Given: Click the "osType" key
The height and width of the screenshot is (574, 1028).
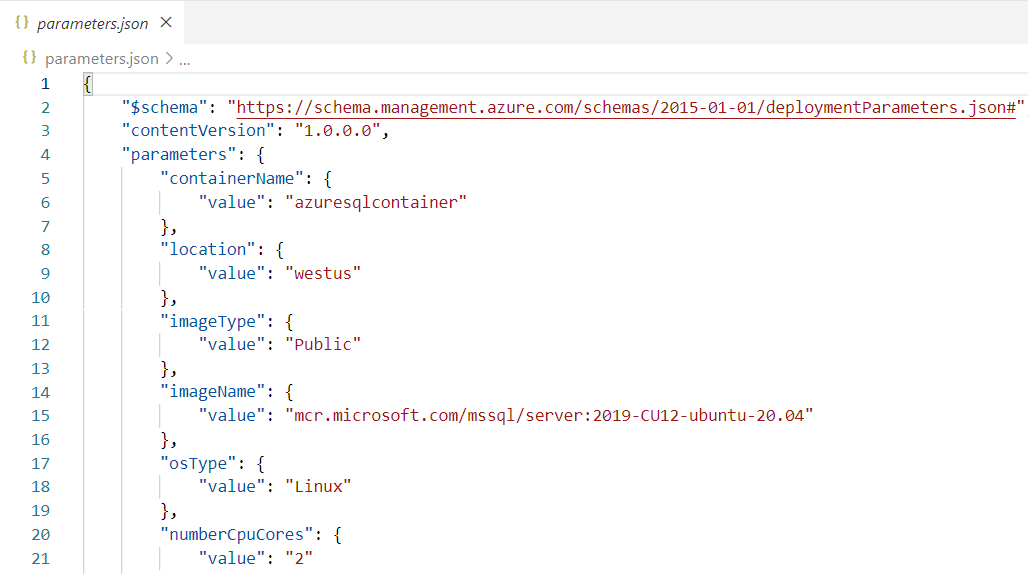Looking at the screenshot, I should coord(198,463).
